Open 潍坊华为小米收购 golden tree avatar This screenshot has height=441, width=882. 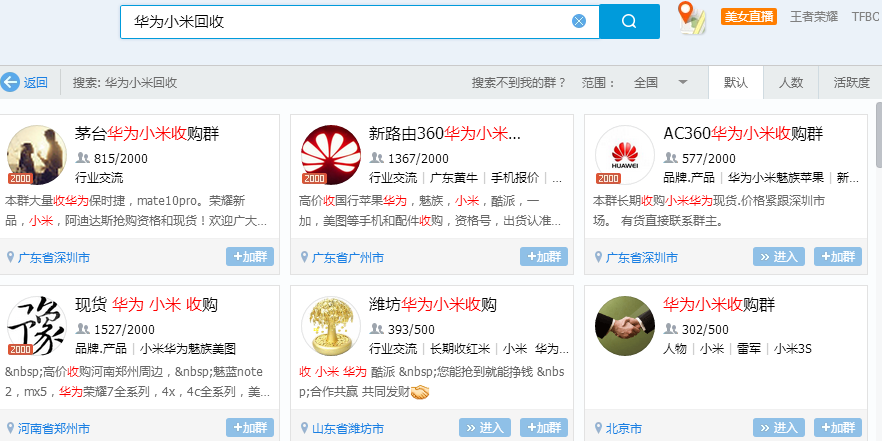click(331, 326)
